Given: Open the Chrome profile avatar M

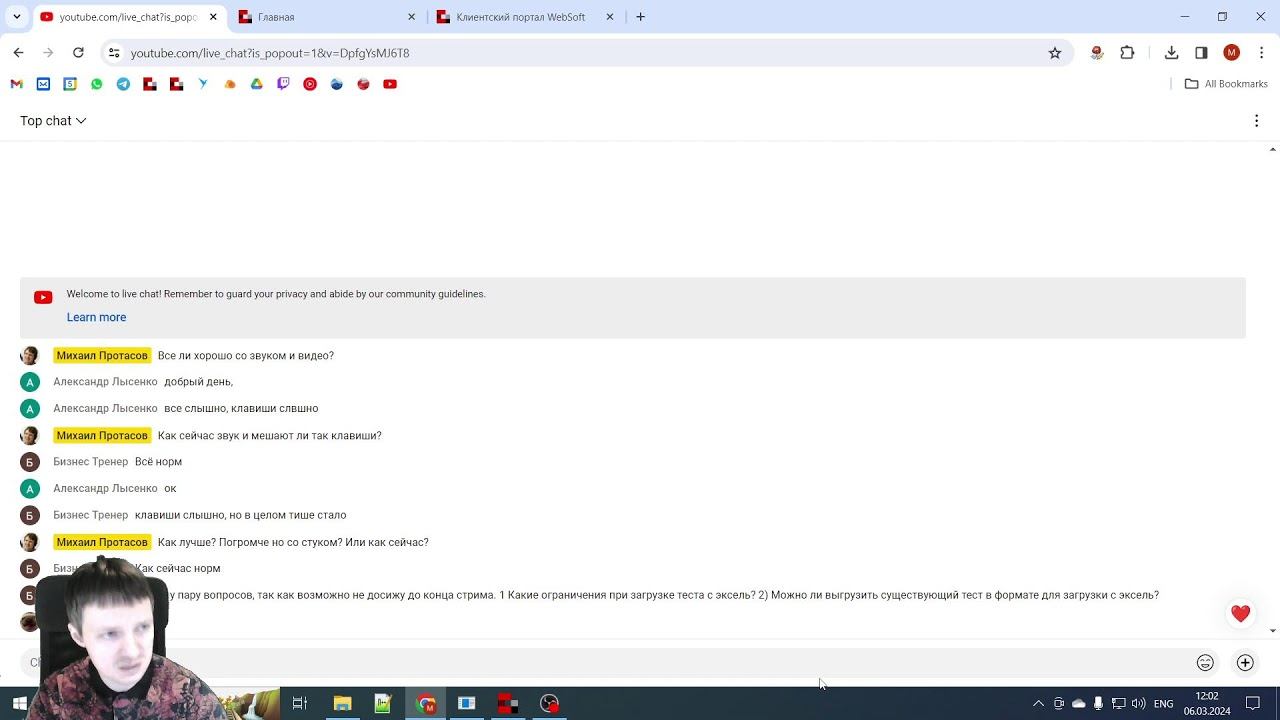Looking at the screenshot, I should (x=1231, y=53).
